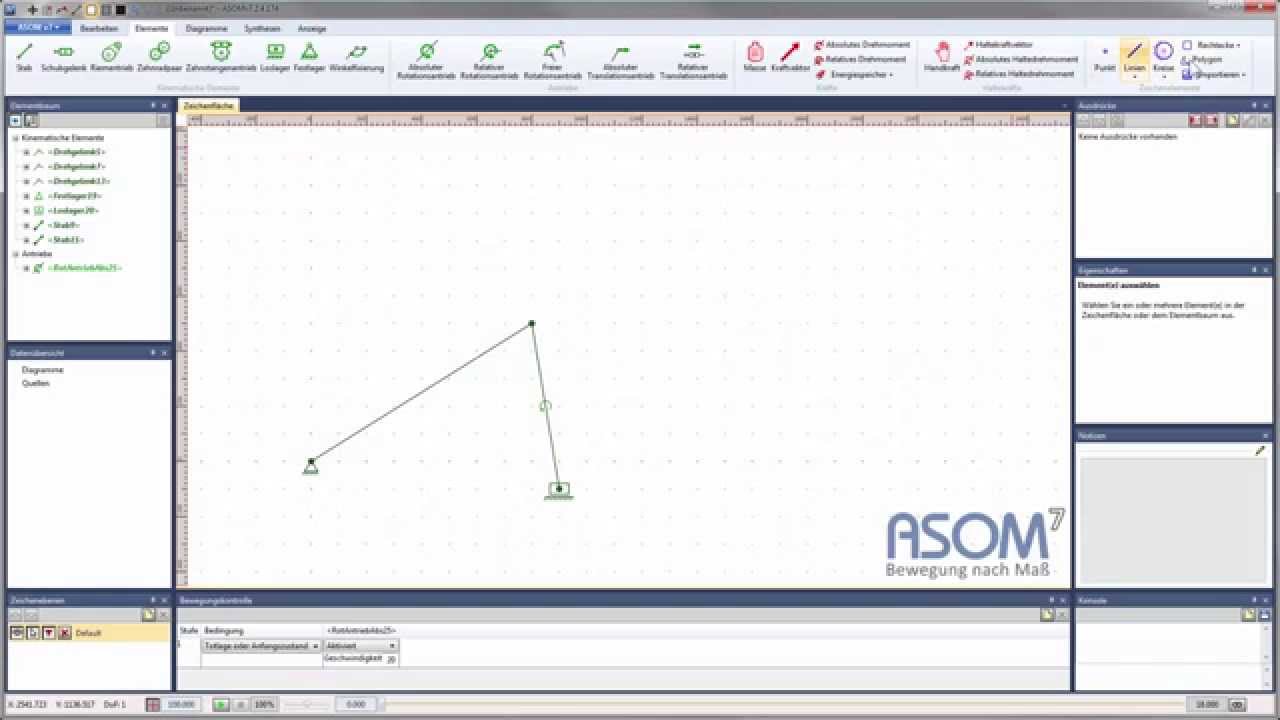
Task: Open the Aktiviert dropdown
Action: 361,646
